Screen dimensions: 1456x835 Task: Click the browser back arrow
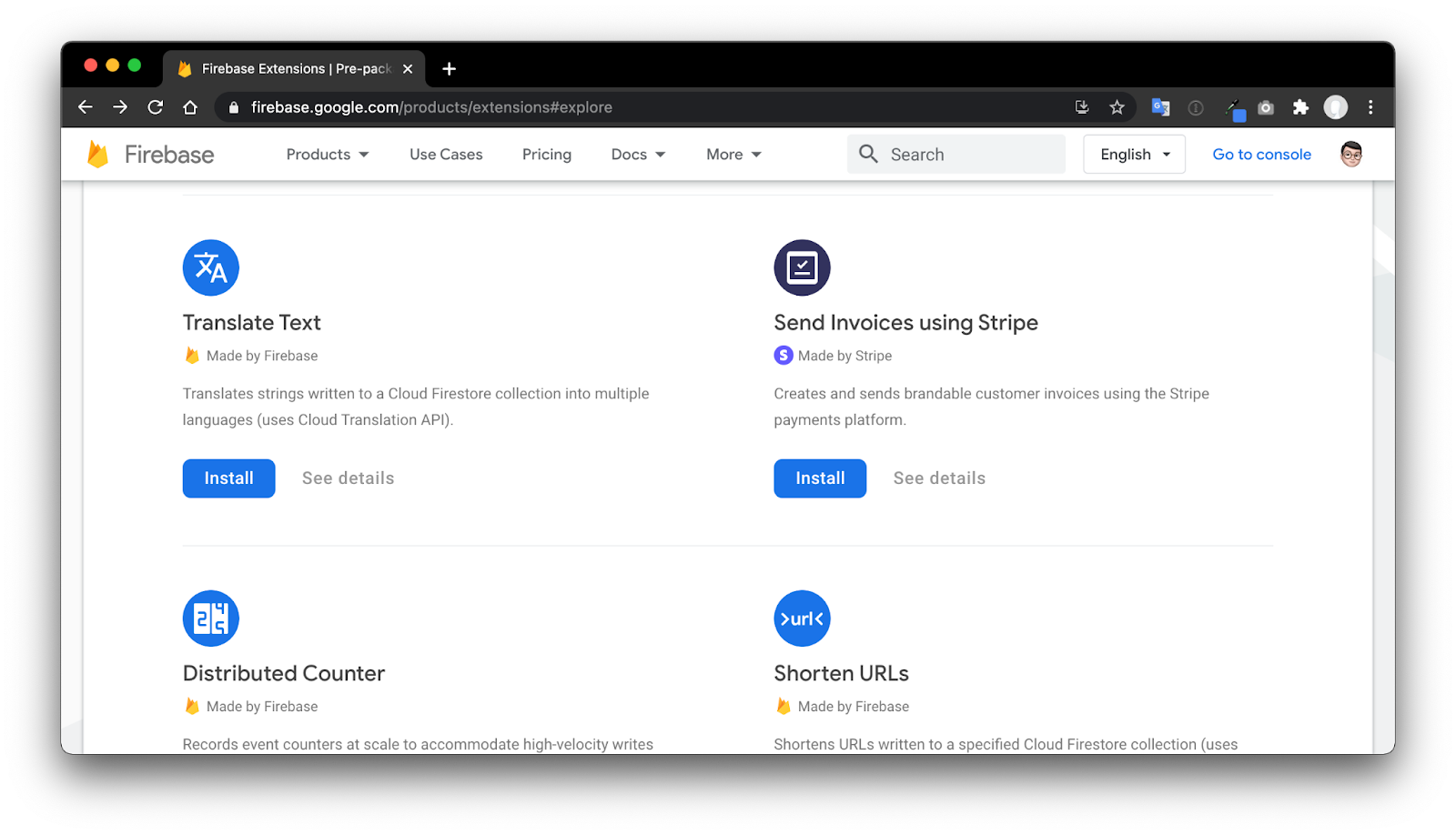coord(86,107)
